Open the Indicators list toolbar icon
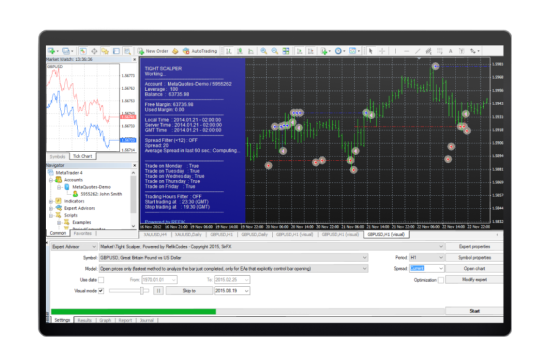Image resolution: width=547 pixels, height=361 pixels. pyautogui.click(x=325, y=51)
